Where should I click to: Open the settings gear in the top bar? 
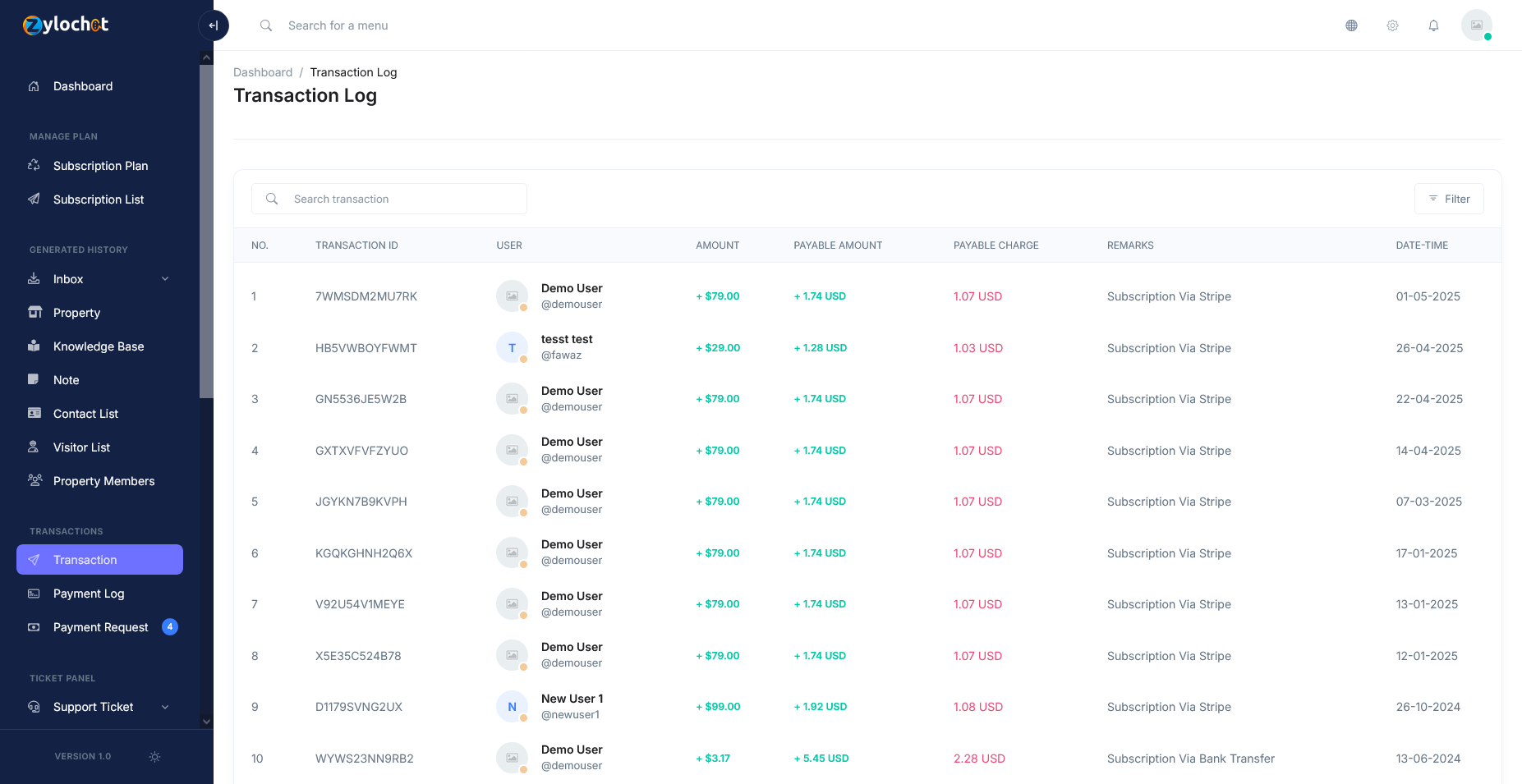coord(1392,25)
